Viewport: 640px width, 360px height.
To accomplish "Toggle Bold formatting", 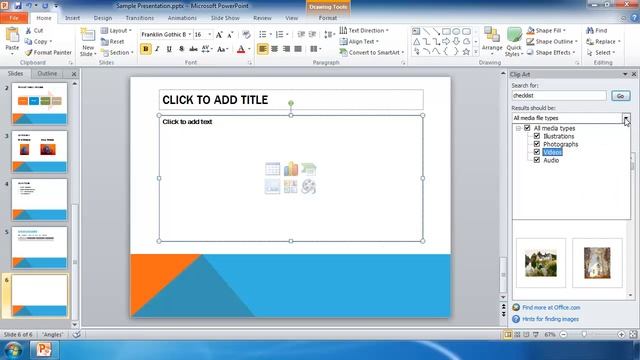I will click(x=145, y=49).
